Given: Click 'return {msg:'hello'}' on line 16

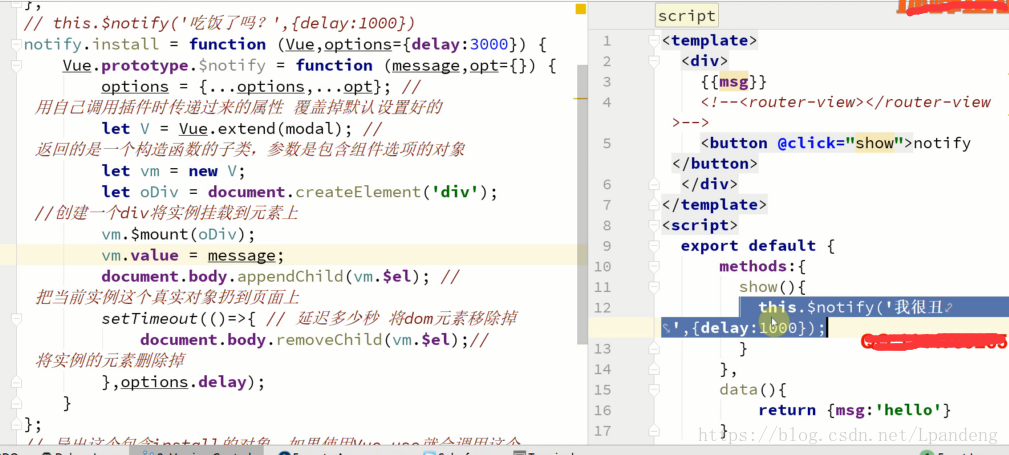Looking at the screenshot, I should point(855,411).
